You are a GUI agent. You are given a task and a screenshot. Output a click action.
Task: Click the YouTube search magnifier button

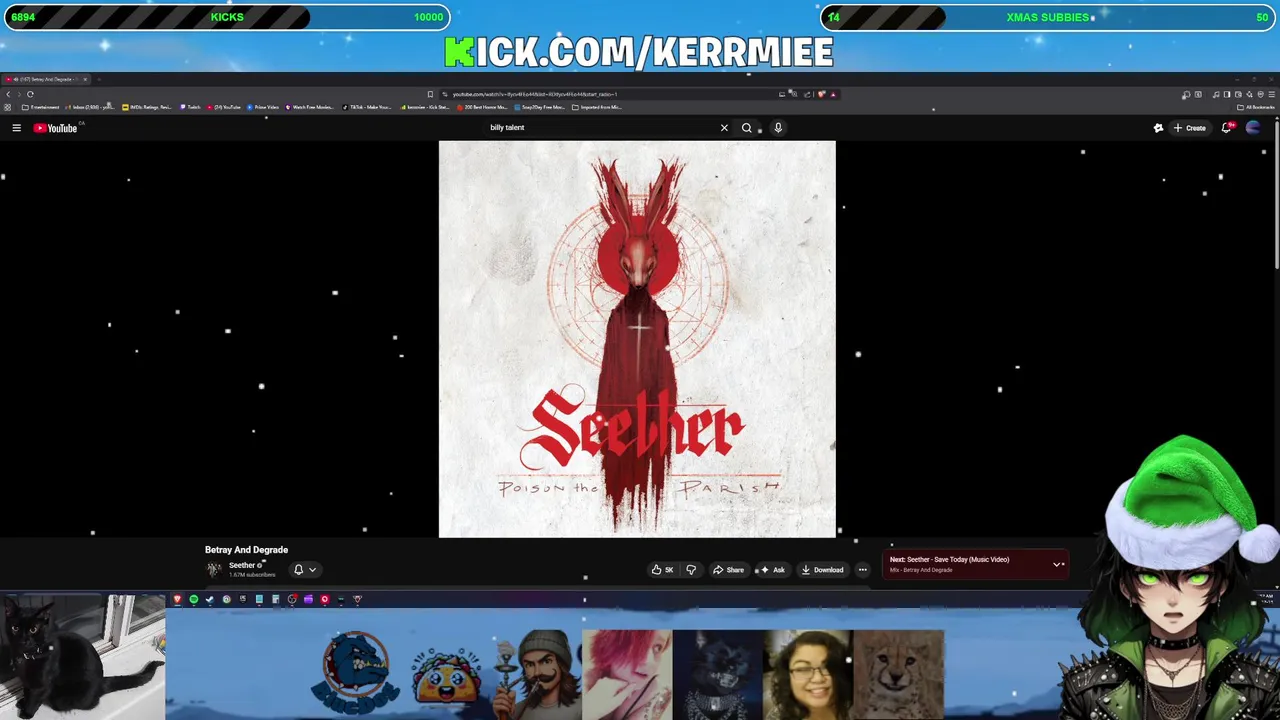pos(746,128)
